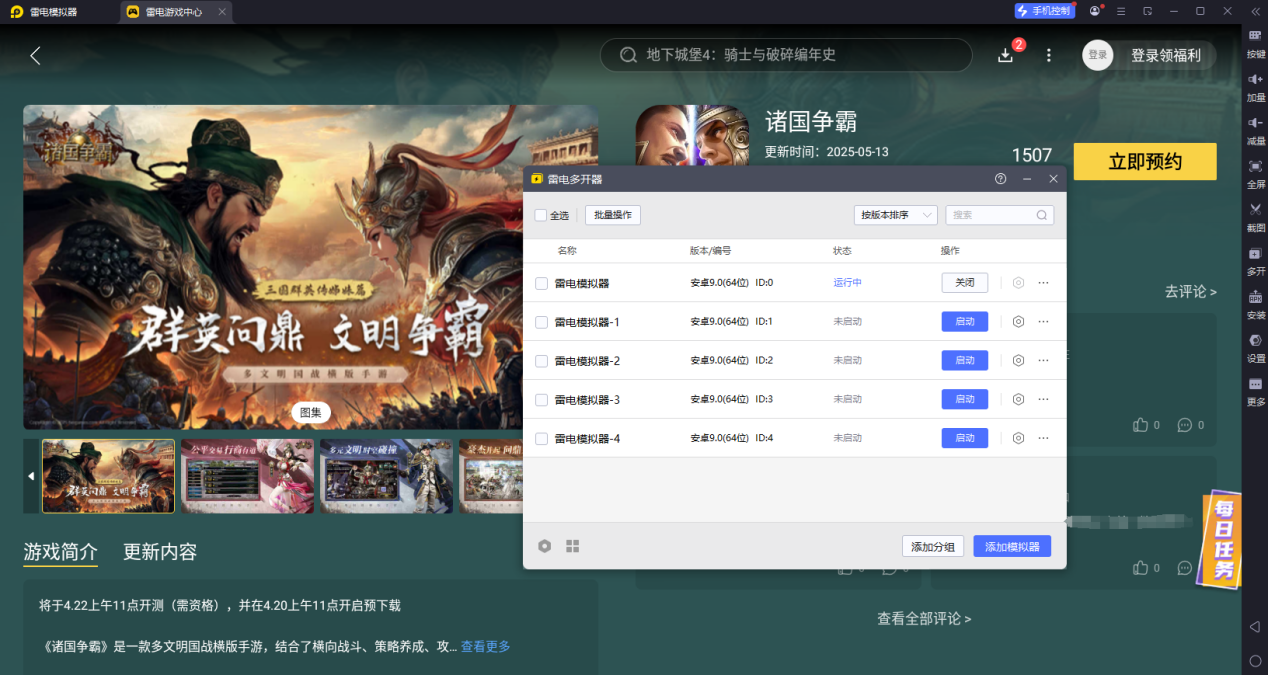Click the 添加分组 add group button
This screenshot has height=675, width=1268.
tap(933, 546)
